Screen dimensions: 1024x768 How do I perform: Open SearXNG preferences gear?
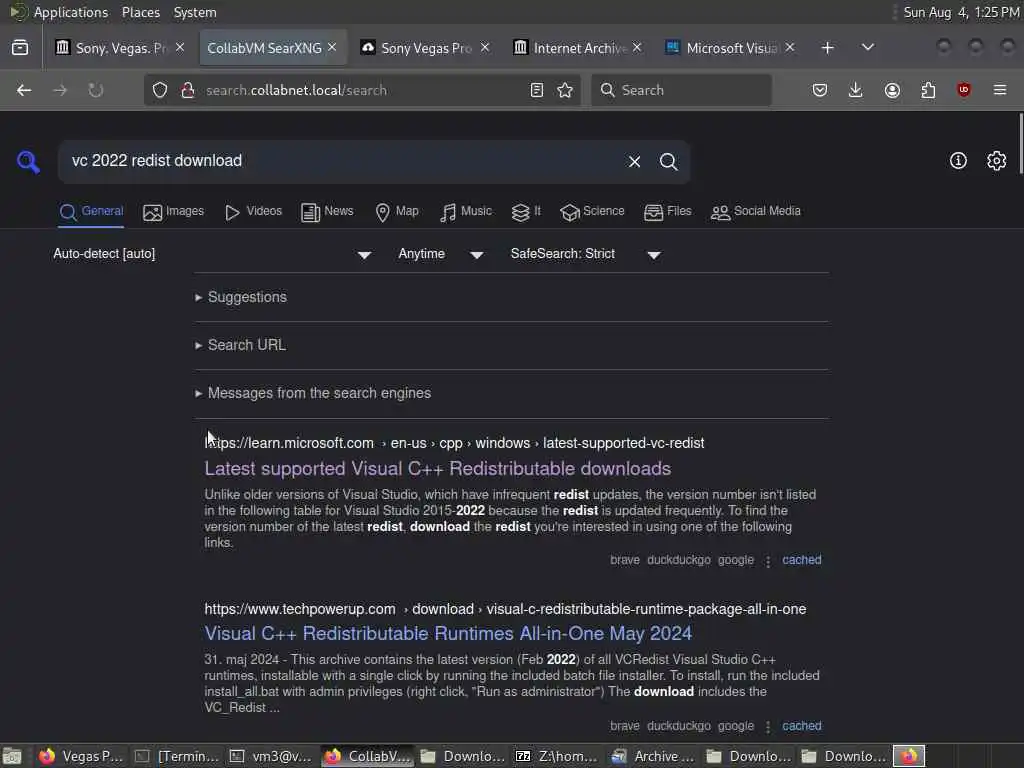tap(997, 161)
